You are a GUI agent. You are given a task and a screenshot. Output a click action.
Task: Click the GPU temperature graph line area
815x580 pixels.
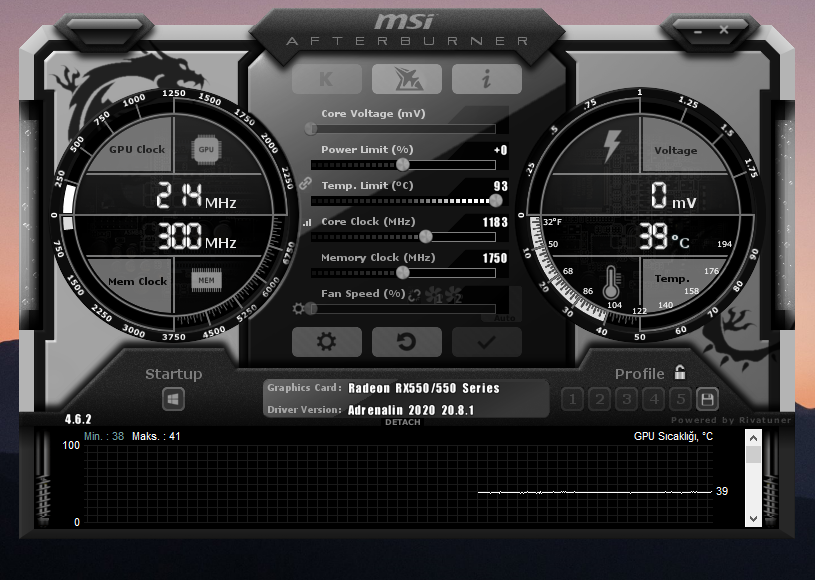398,483
